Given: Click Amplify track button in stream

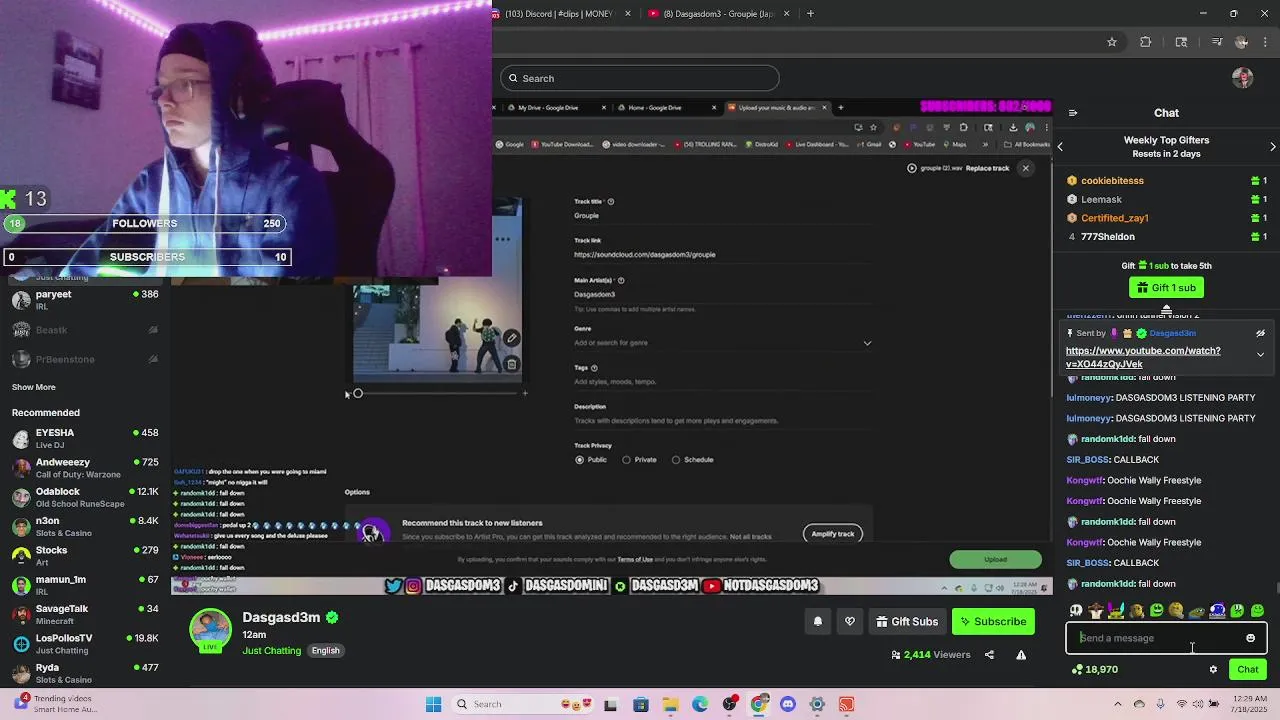Looking at the screenshot, I should [833, 534].
